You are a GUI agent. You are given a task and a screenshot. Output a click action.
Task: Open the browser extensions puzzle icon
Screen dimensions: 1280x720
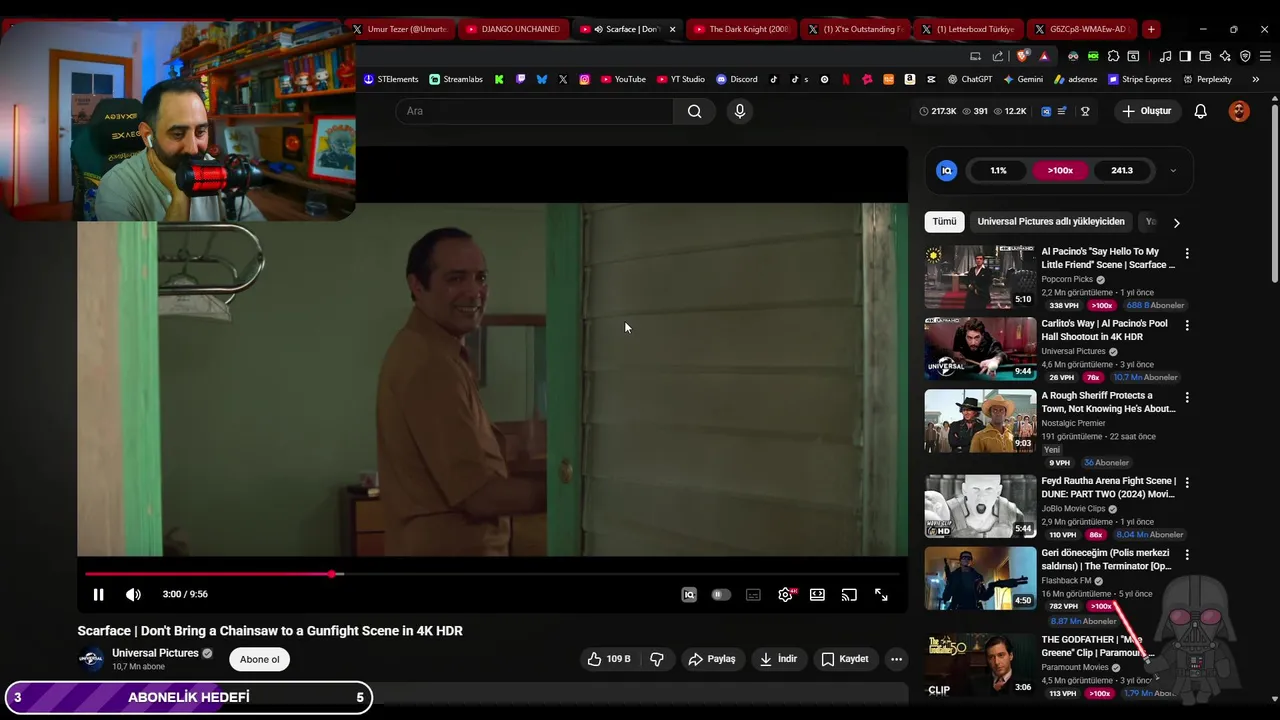click(x=1113, y=56)
